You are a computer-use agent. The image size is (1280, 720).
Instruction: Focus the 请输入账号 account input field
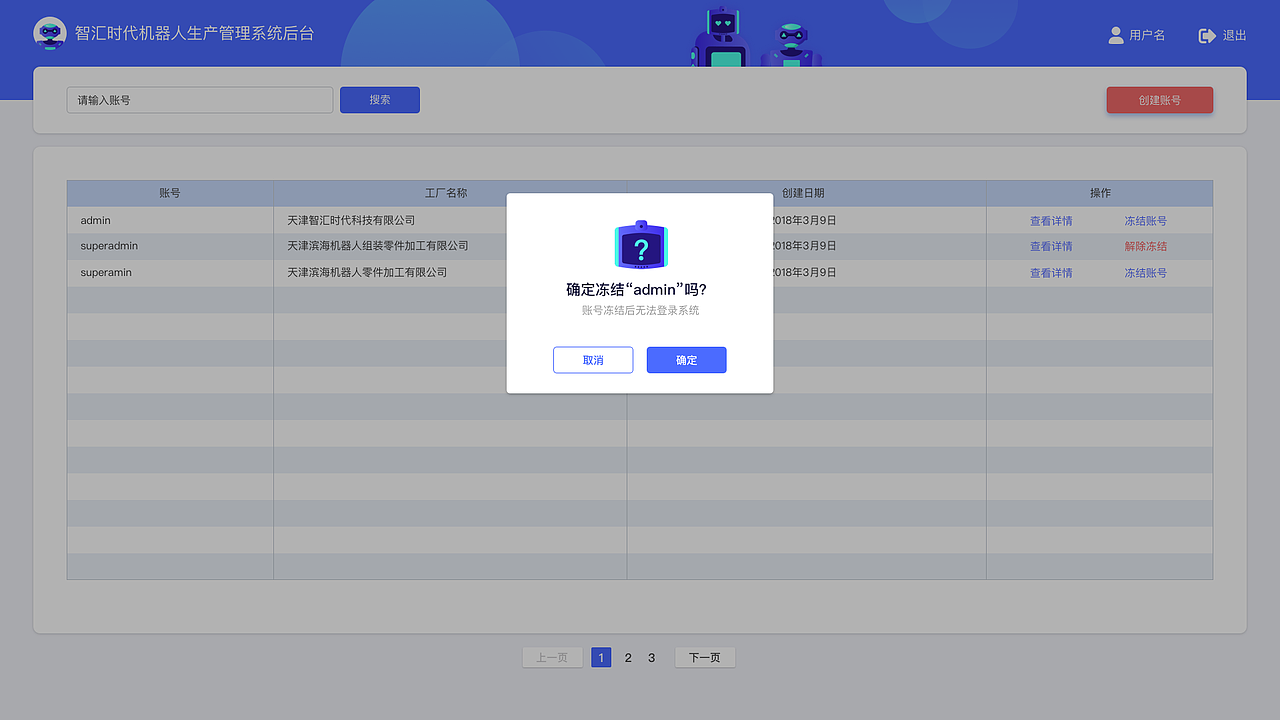(200, 100)
